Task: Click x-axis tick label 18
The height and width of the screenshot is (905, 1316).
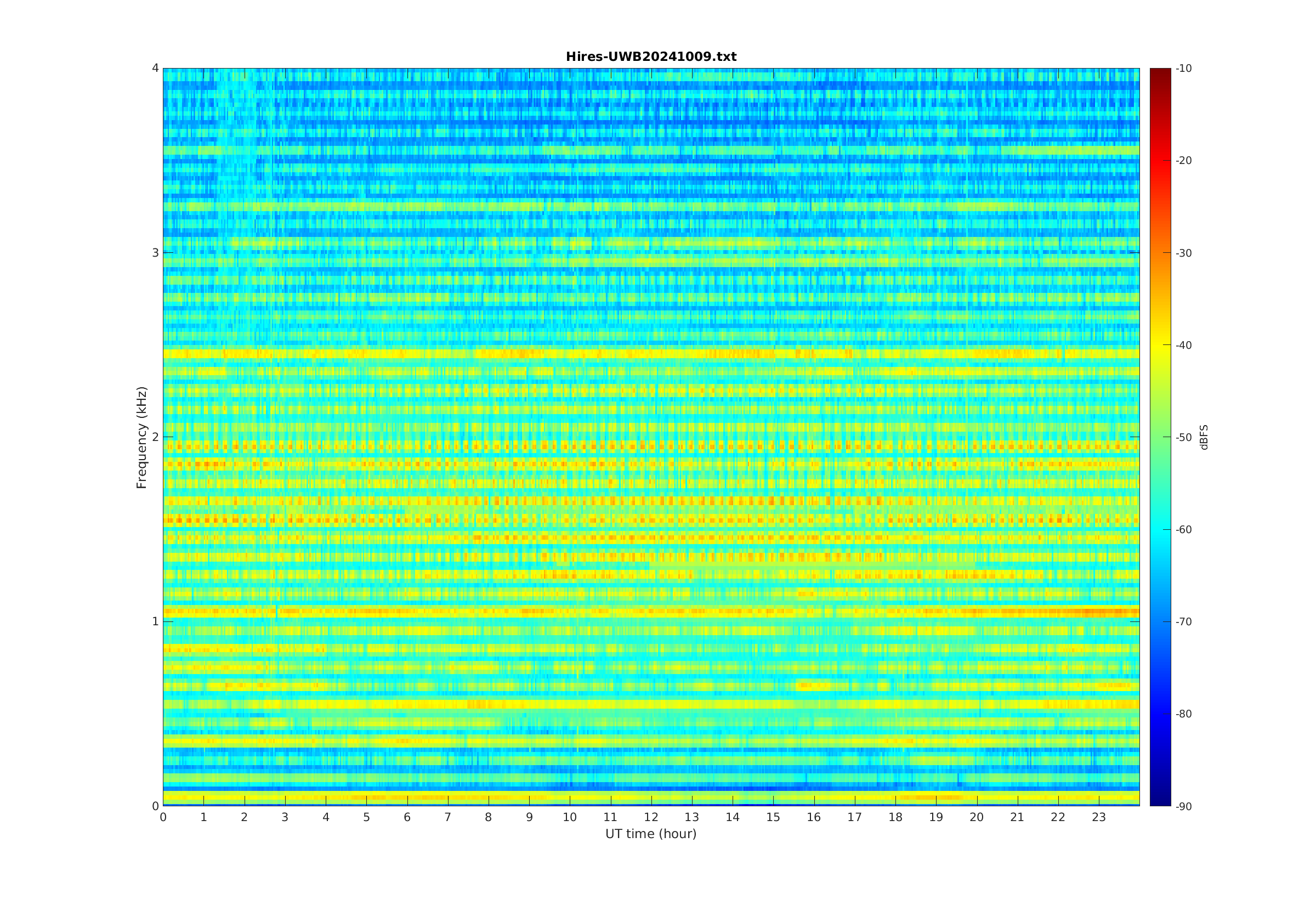Action: coord(895,818)
